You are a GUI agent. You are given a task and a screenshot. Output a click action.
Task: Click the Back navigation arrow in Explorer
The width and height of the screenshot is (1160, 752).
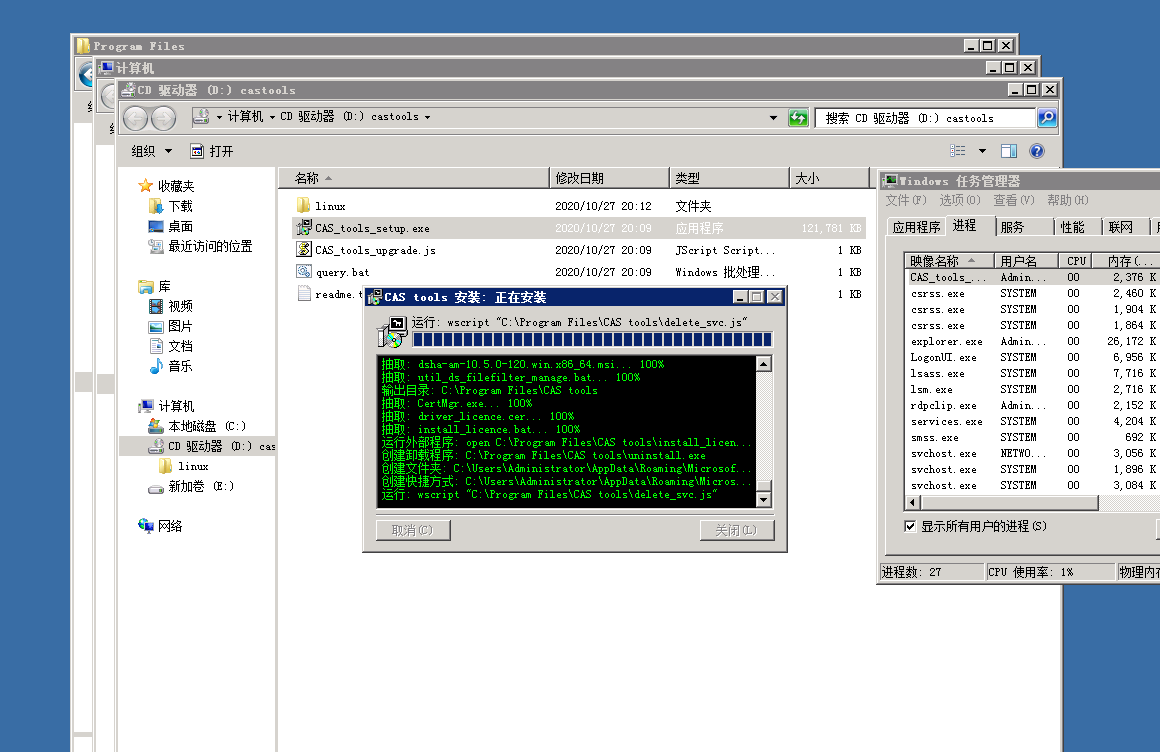click(135, 118)
